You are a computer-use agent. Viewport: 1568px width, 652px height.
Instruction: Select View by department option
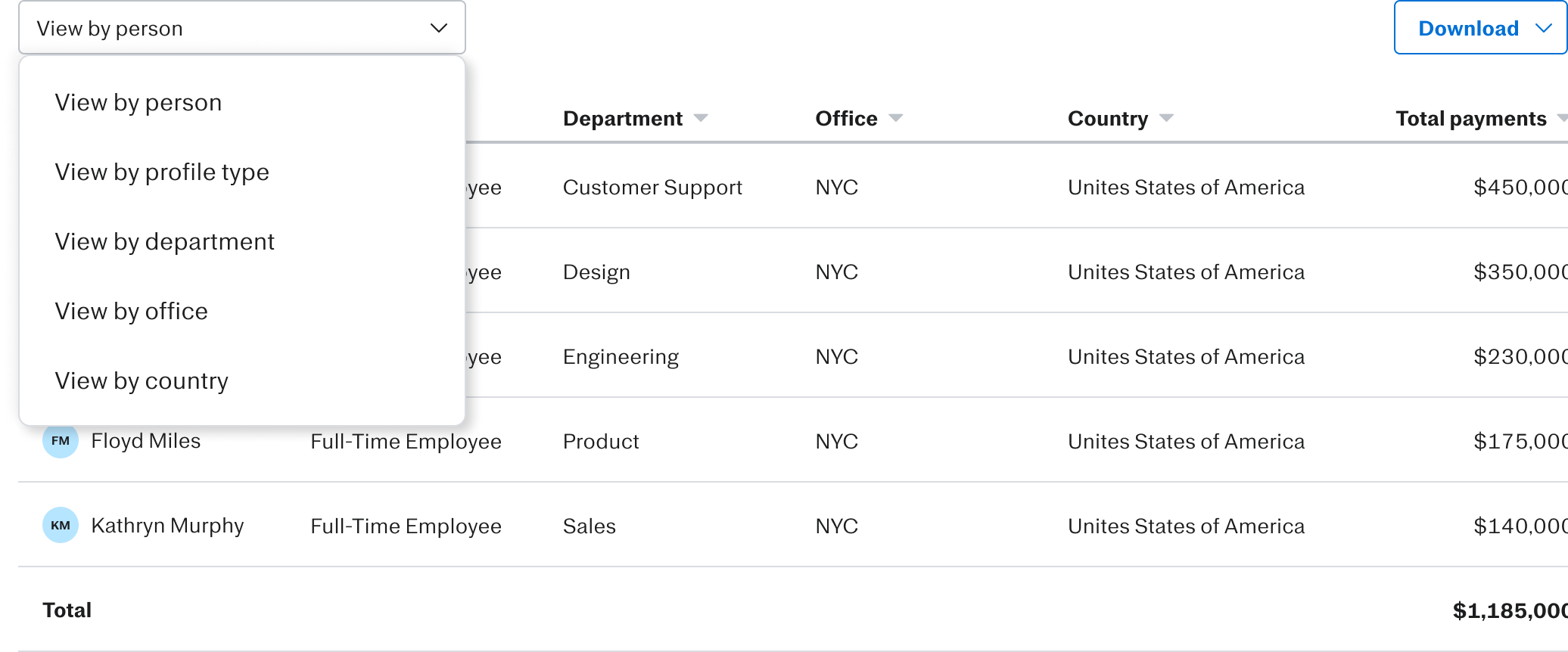[165, 241]
